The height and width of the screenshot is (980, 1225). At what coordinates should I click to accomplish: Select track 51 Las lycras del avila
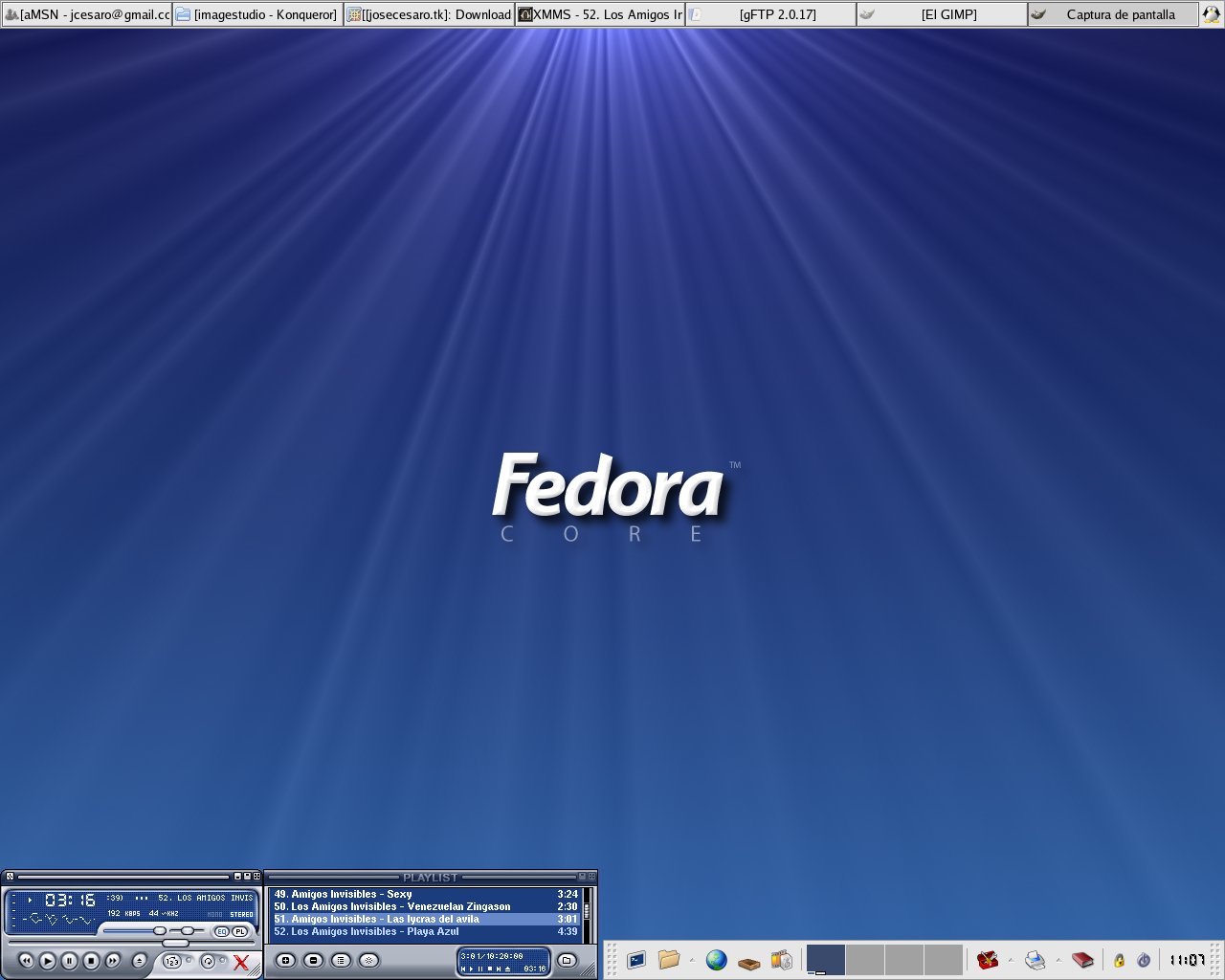(x=426, y=919)
